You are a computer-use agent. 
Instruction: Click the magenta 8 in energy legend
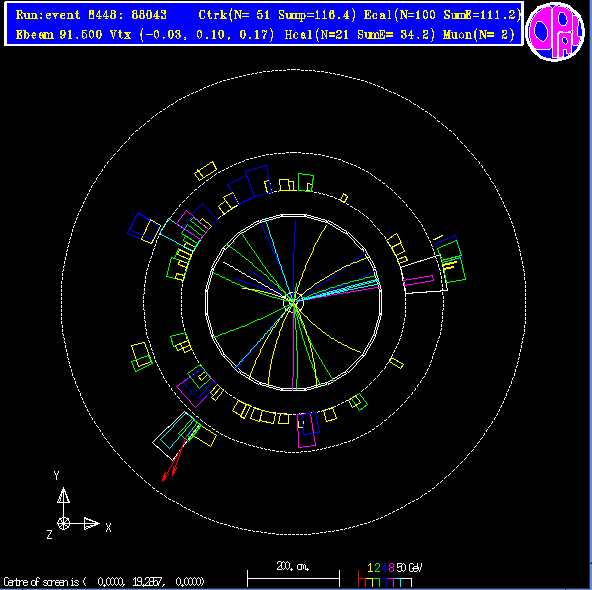click(391, 568)
